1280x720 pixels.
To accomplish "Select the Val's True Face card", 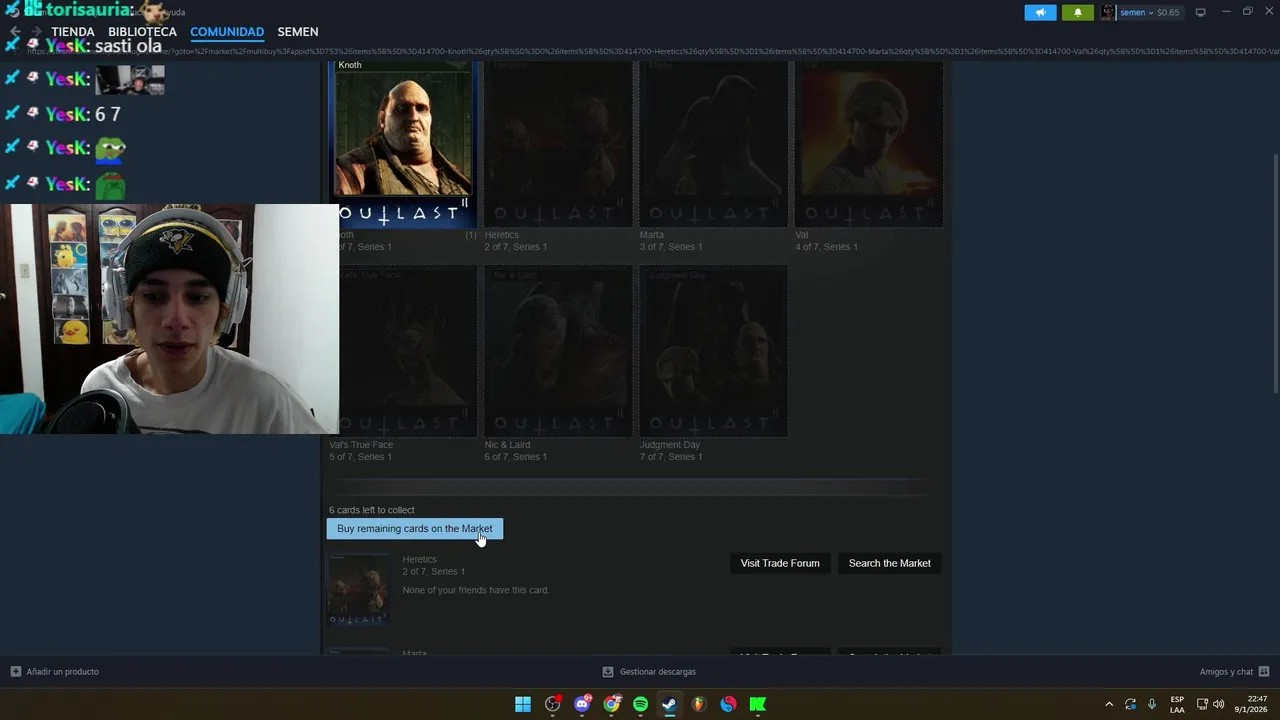I will point(403,351).
